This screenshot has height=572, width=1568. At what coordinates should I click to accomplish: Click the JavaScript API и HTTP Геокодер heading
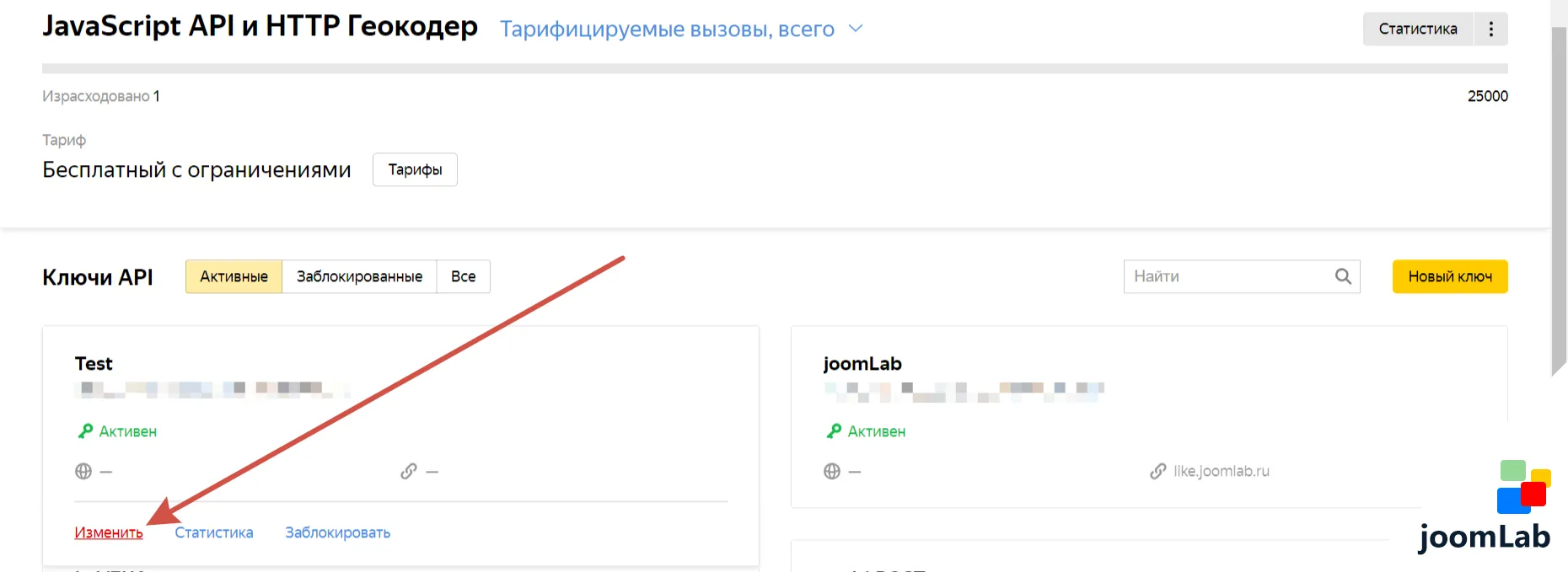[260, 26]
